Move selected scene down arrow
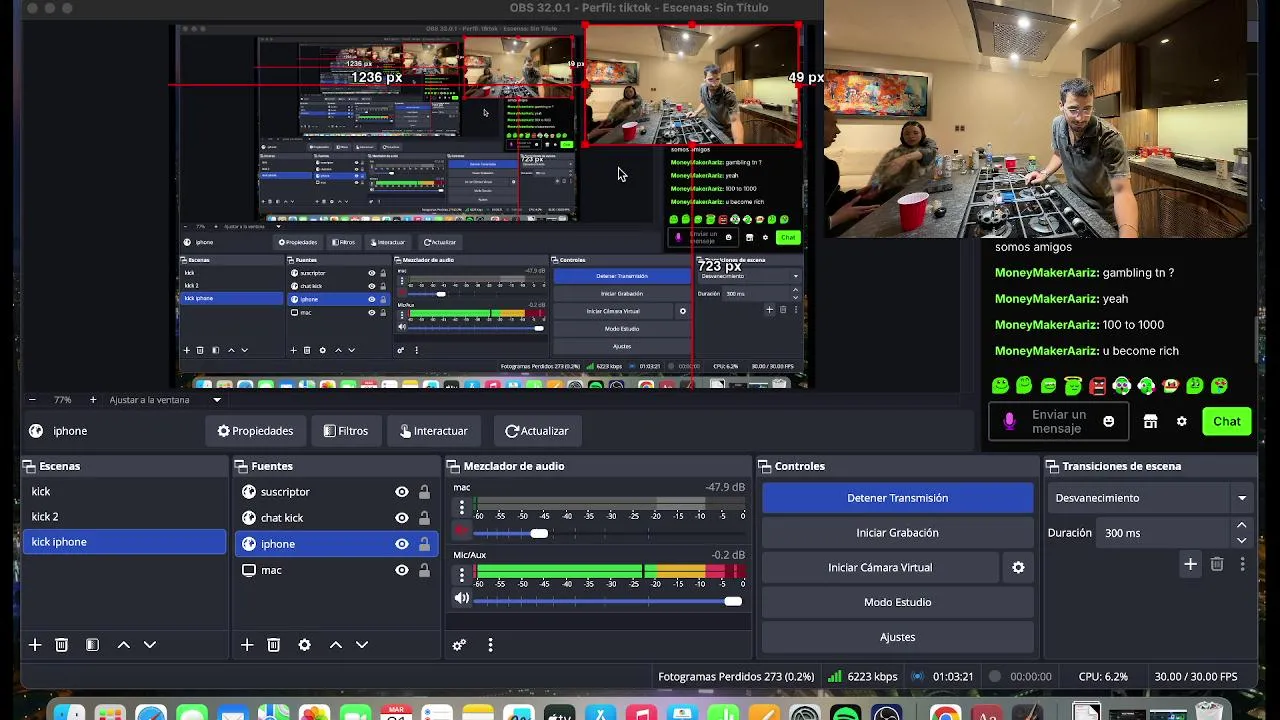The width and height of the screenshot is (1280, 720). click(150, 645)
